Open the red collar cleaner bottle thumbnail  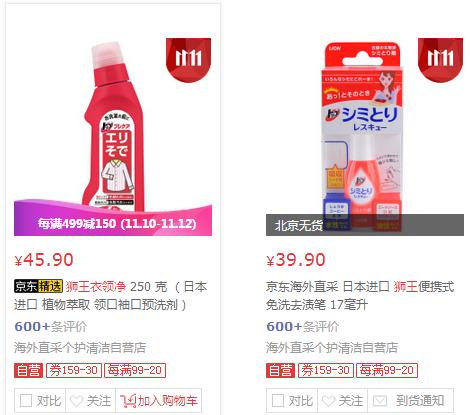coord(113,127)
